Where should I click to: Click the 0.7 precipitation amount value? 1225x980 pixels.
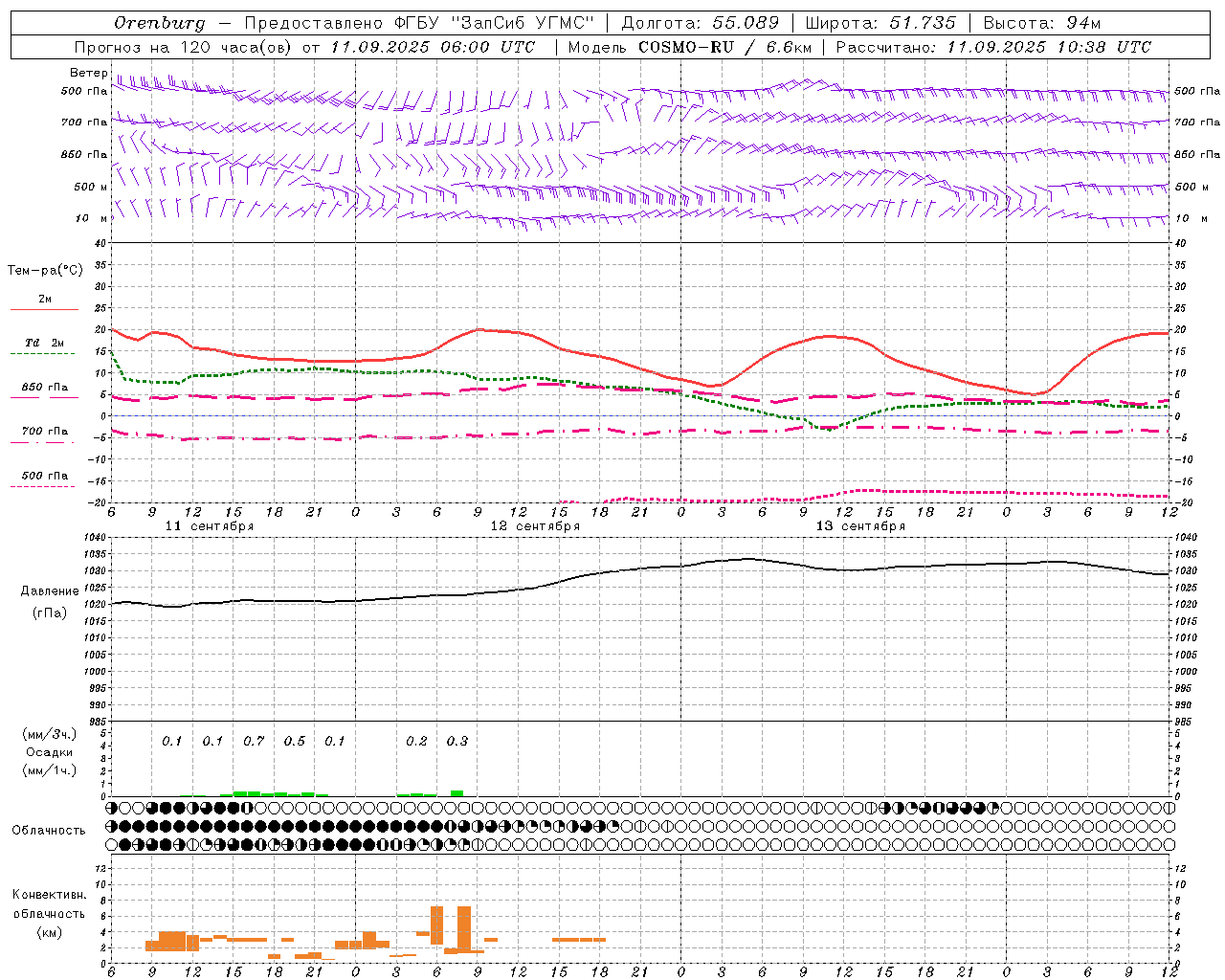[254, 741]
